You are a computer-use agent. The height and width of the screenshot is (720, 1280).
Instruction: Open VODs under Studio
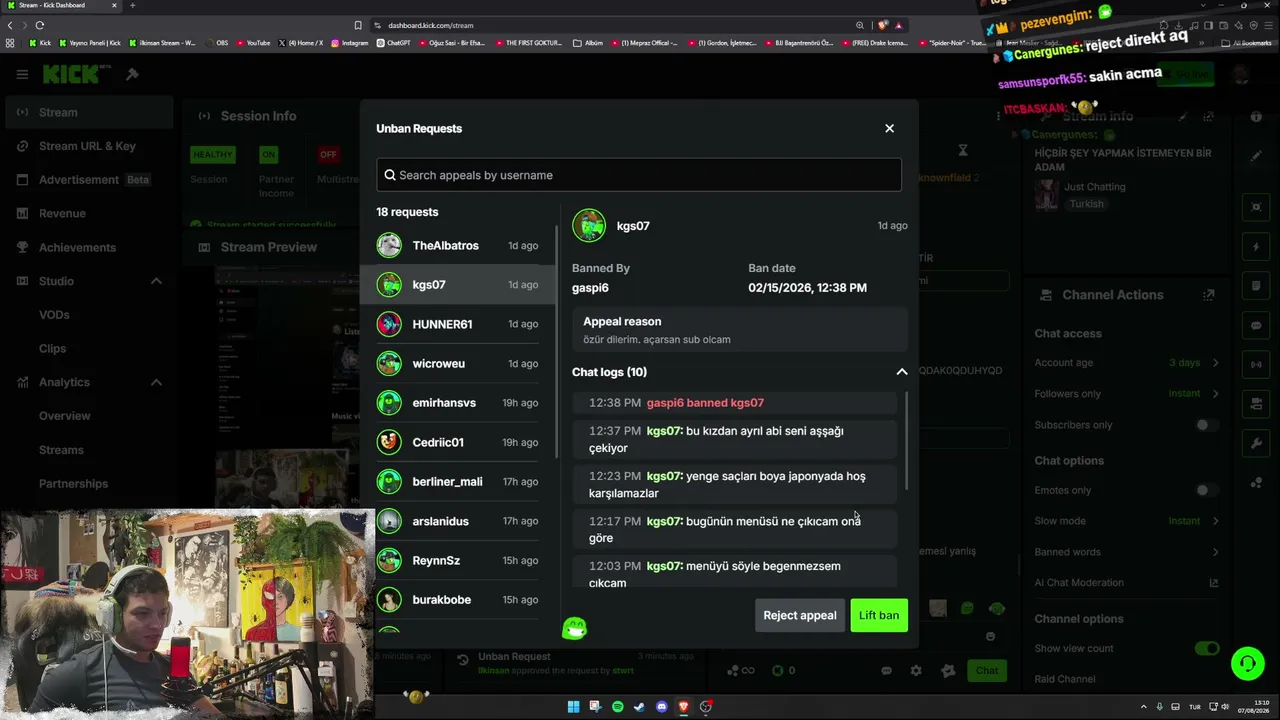click(54, 315)
